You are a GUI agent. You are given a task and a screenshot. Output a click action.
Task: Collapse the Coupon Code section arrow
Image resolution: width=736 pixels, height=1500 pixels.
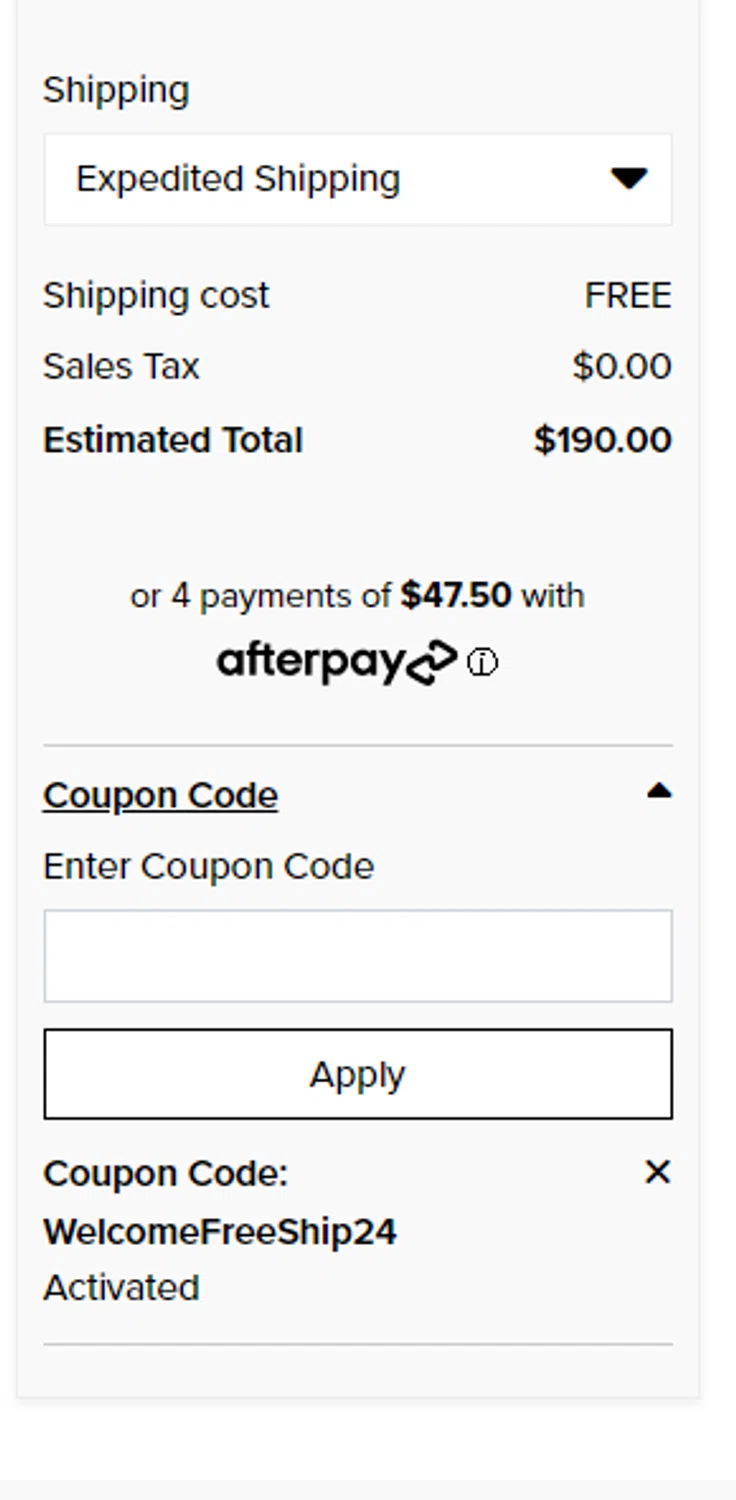click(658, 792)
